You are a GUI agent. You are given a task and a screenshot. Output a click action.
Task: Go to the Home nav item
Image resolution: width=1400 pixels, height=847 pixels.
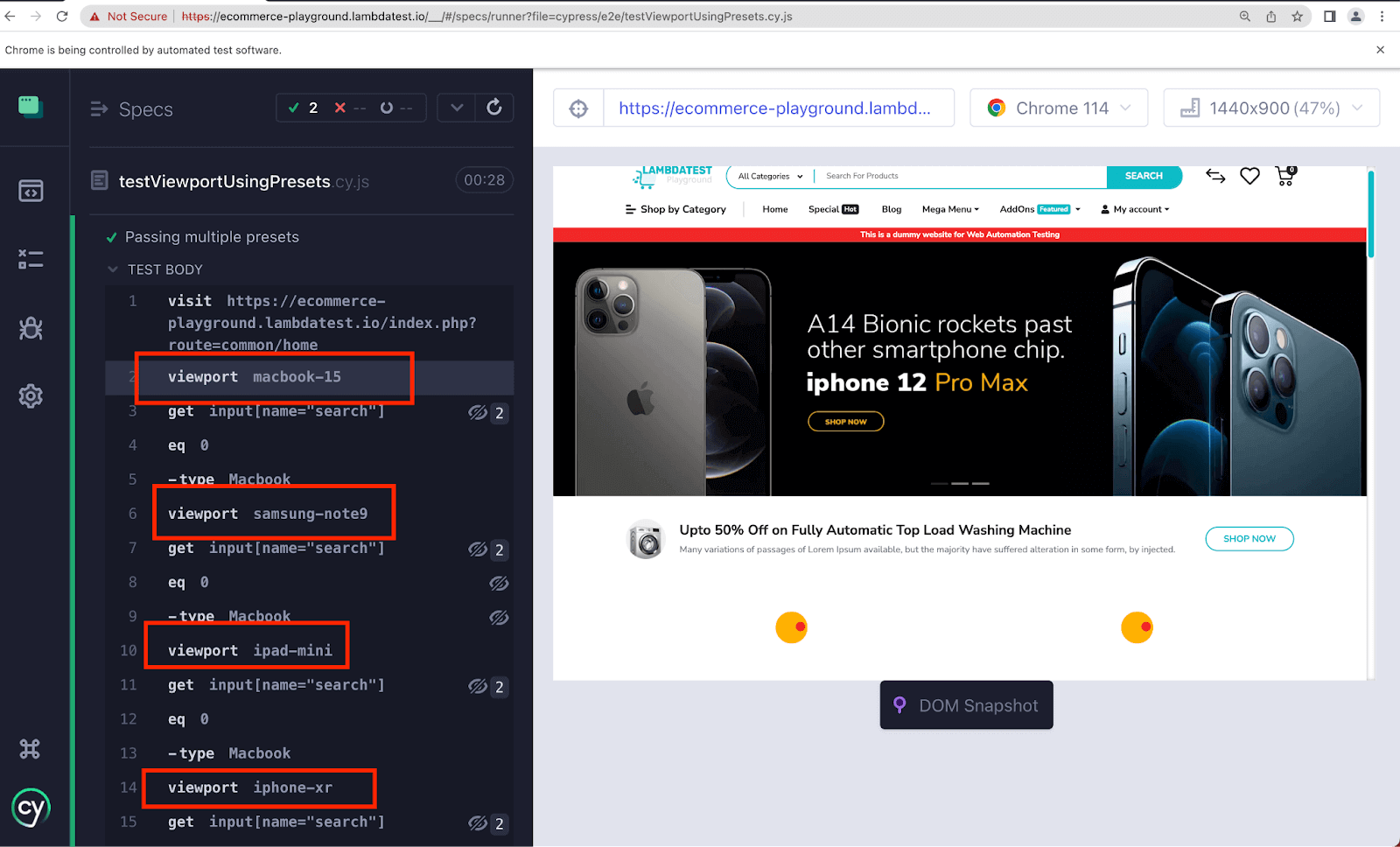pos(775,209)
